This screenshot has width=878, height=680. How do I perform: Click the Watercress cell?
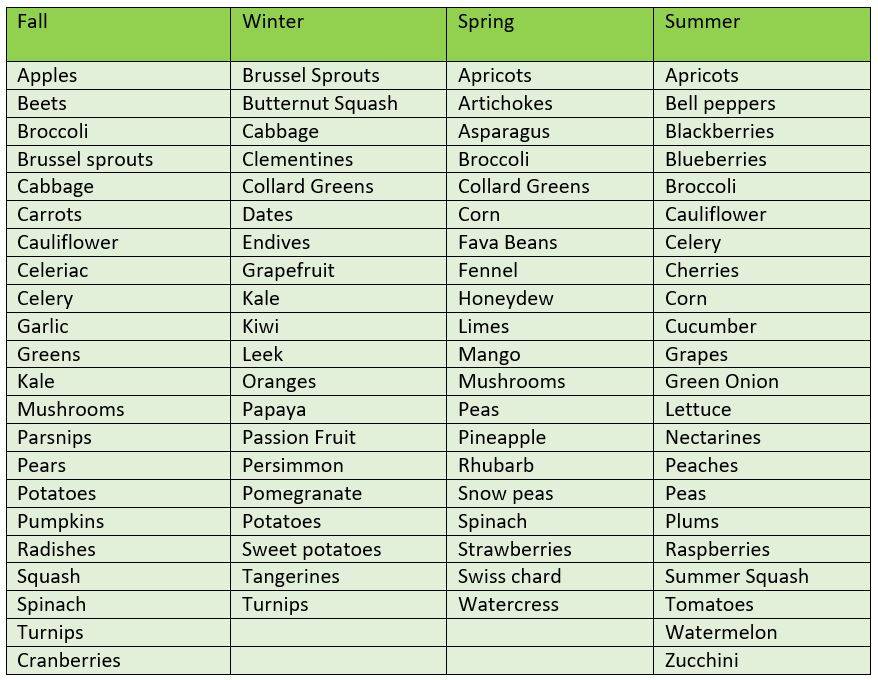550,604
